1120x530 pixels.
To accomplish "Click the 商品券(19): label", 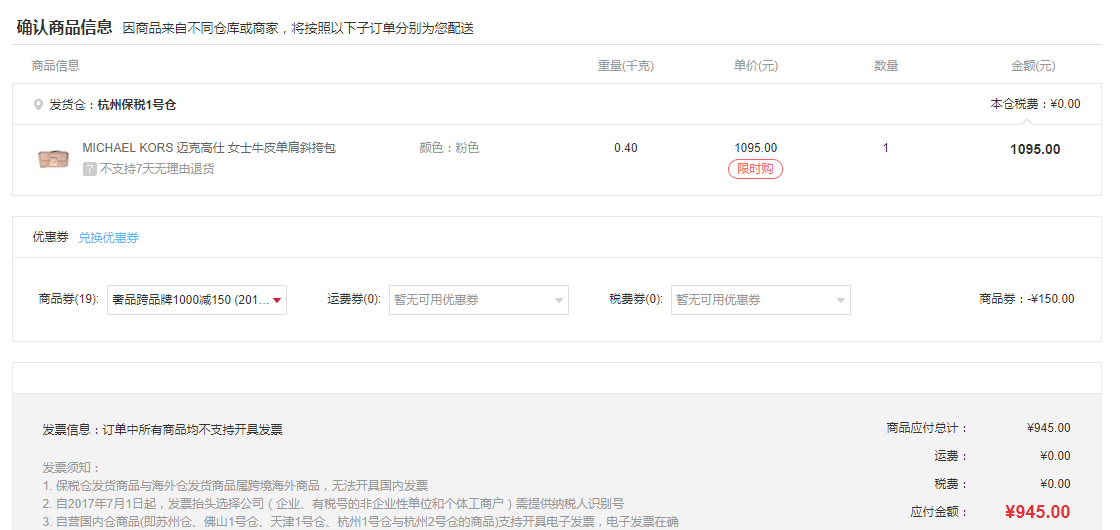I will coord(69,299).
